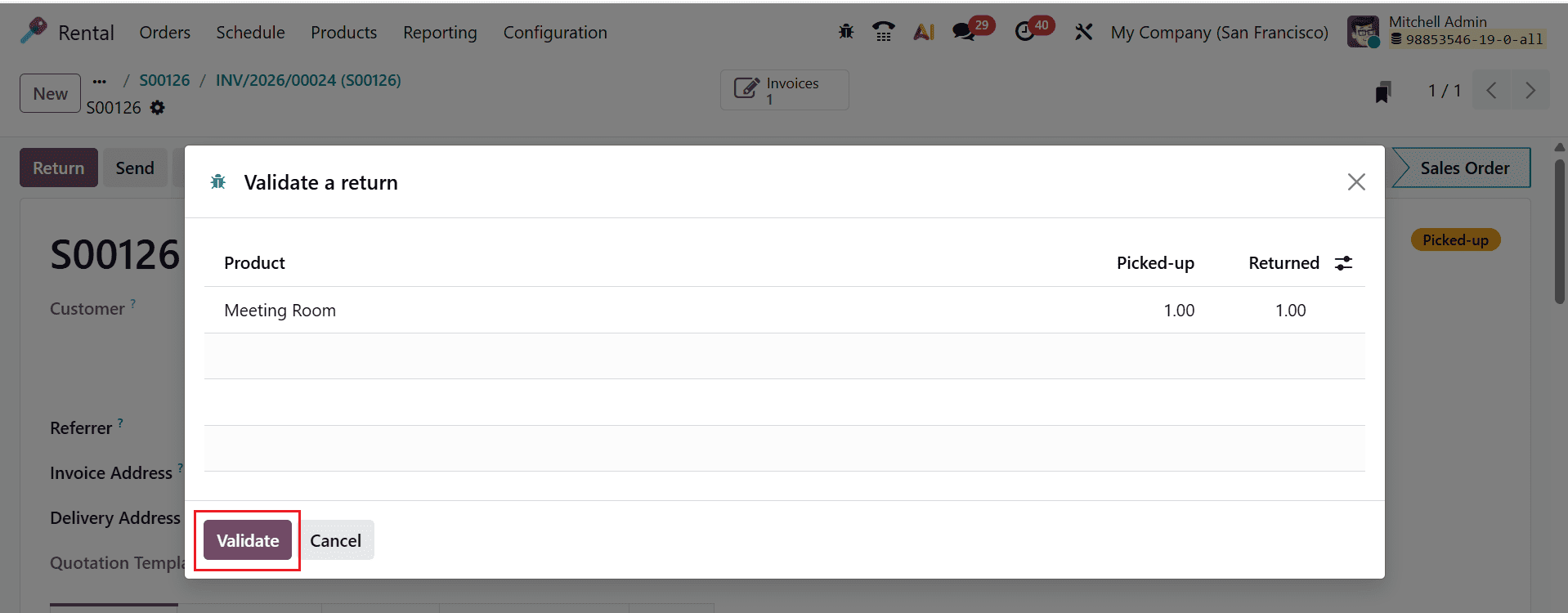Screen dimensions: 1568x613
Task: Open the Invoices smart button
Action: click(782, 90)
